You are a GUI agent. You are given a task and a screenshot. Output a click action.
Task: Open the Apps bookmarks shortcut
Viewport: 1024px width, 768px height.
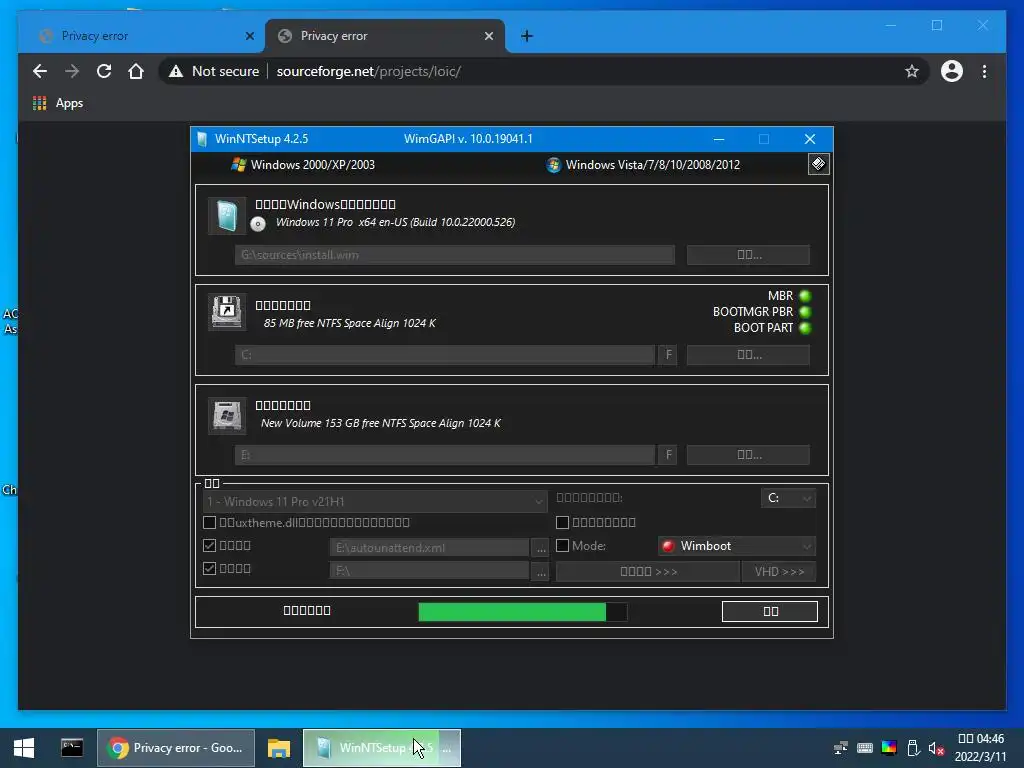(58, 103)
